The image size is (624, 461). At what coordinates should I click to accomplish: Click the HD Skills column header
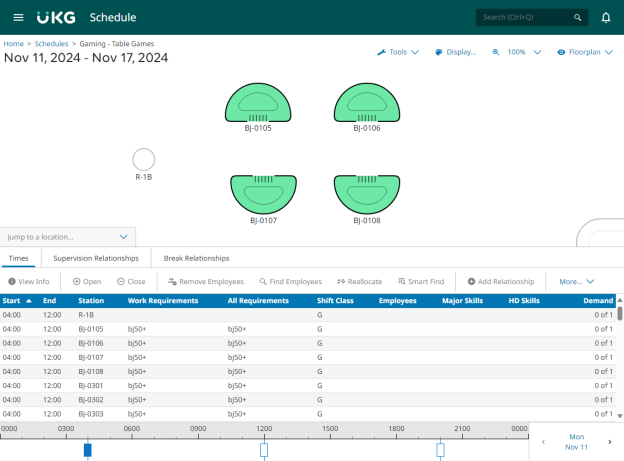524,301
